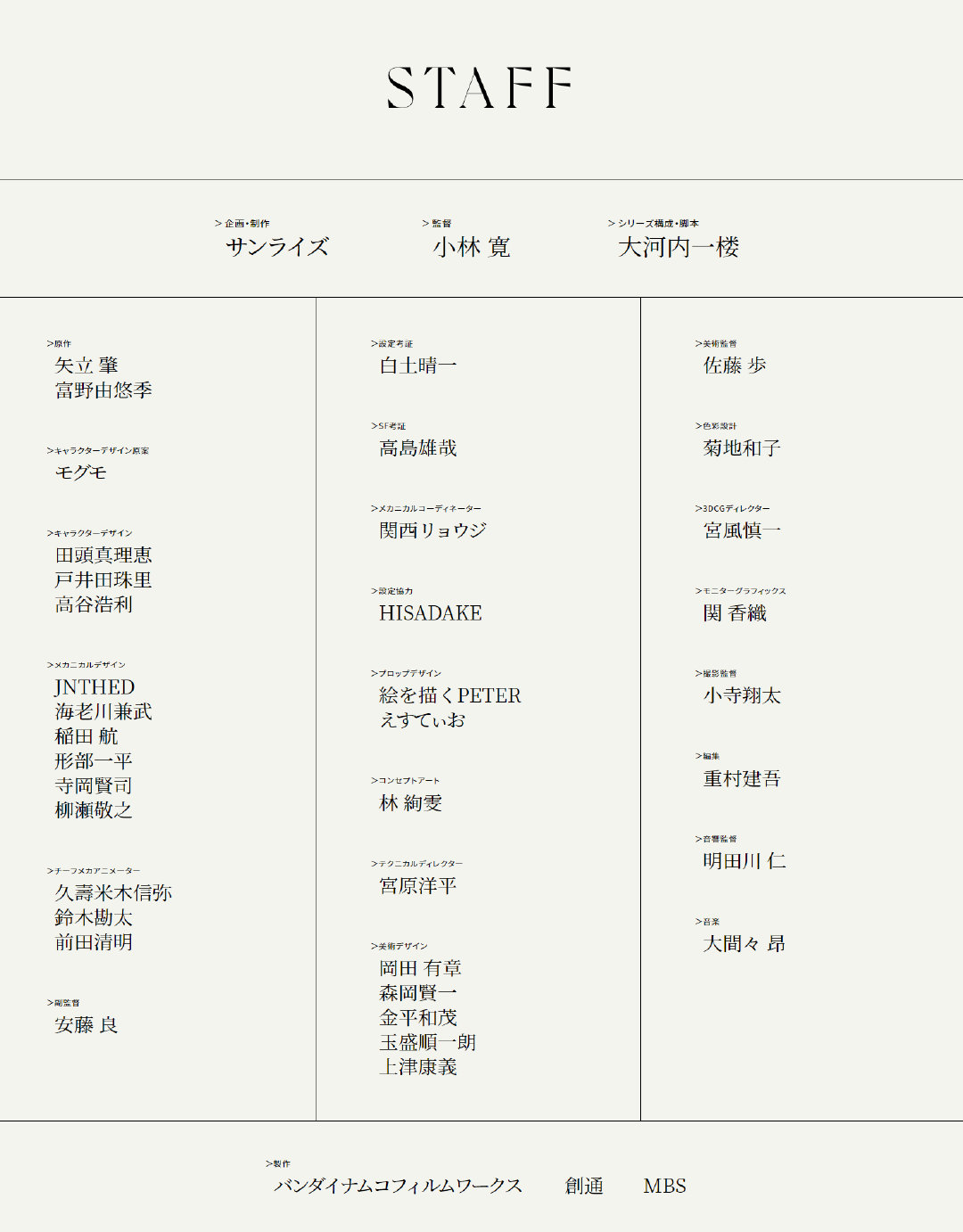Image resolution: width=963 pixels, height=1232 pixels.
Task: Select HISADAKE in the middle column
Action: pos(431,613)
